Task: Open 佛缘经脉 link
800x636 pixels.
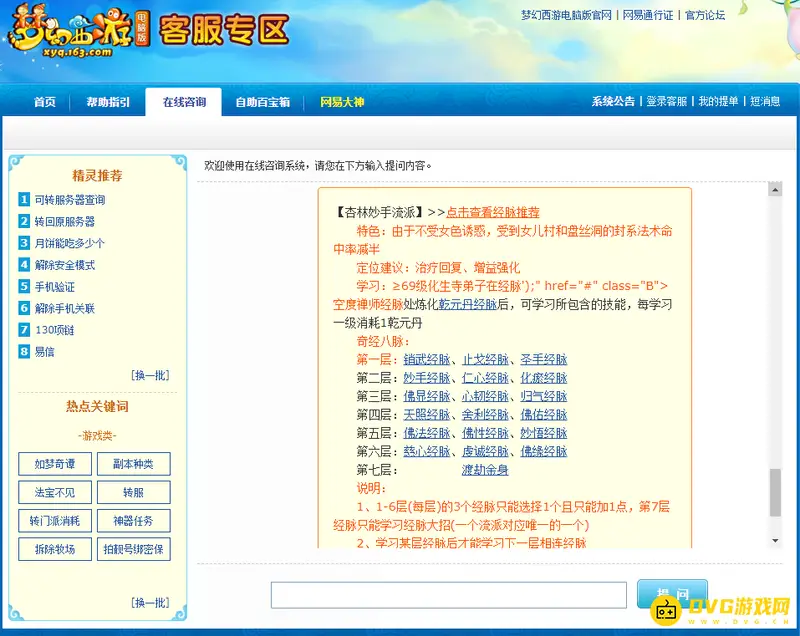Action: pyautogui.click(x=544, y=451)
